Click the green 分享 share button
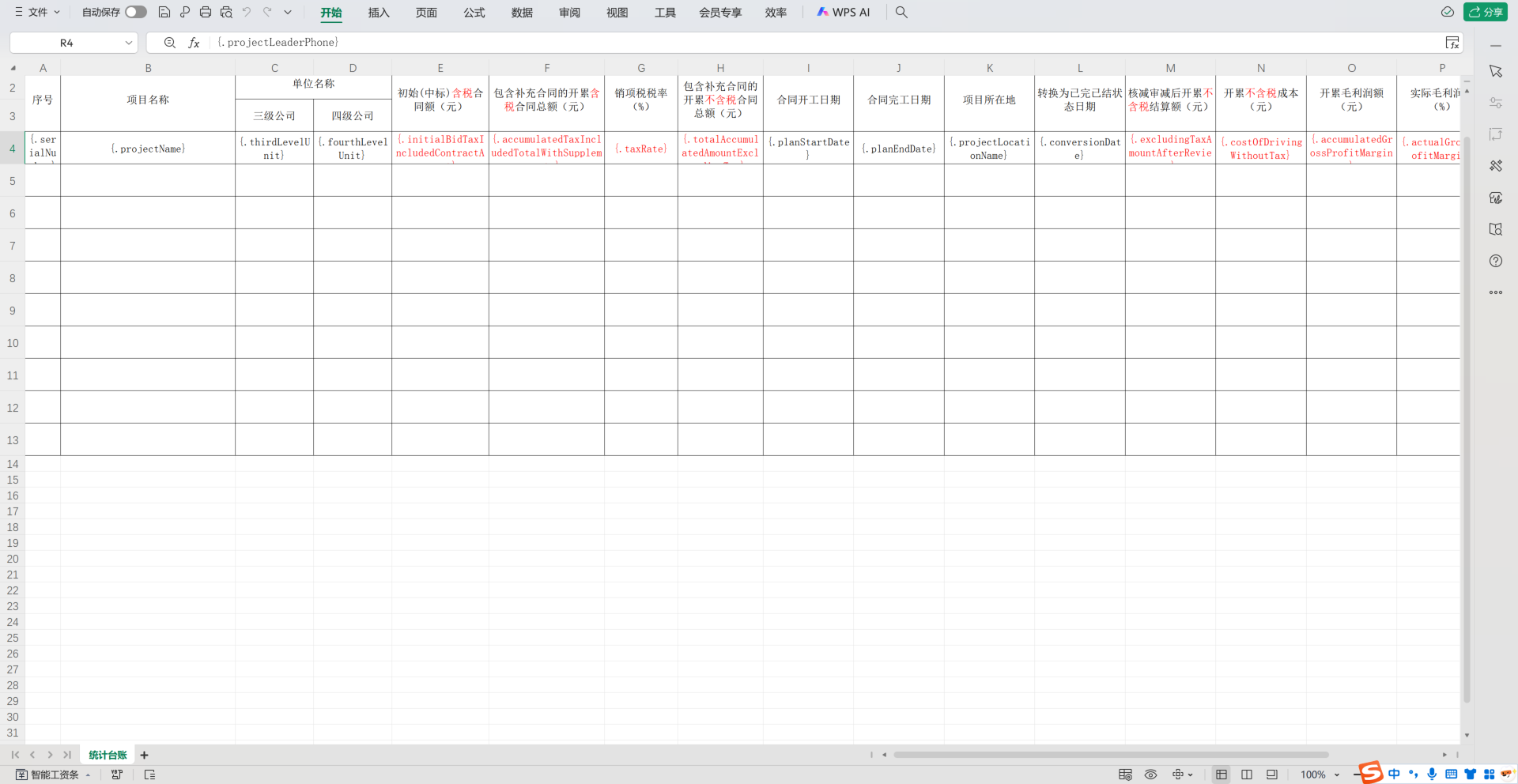 point(1486,12)
